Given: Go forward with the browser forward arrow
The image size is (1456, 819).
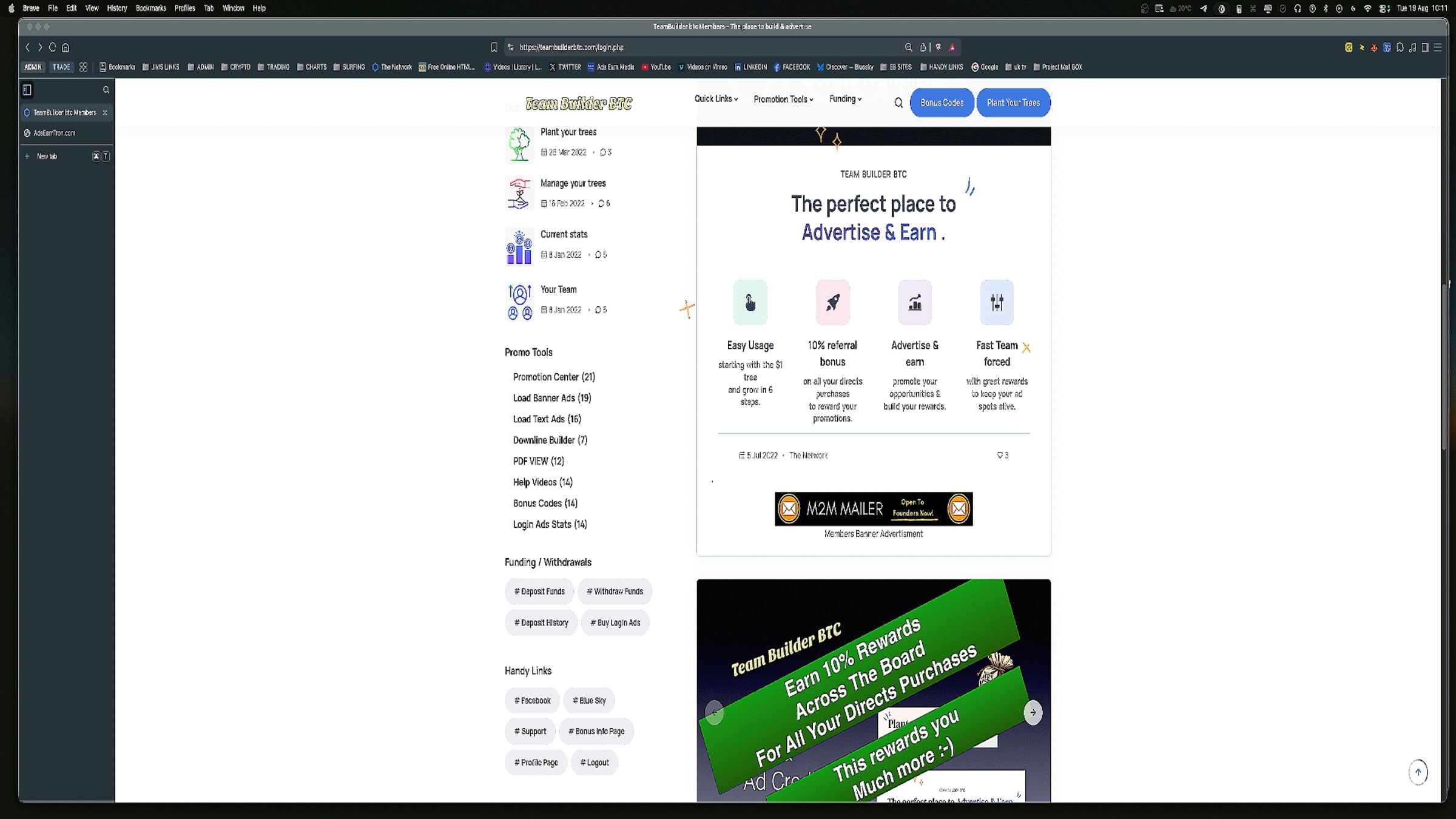Looking at the screenshot, I should 40,47.
